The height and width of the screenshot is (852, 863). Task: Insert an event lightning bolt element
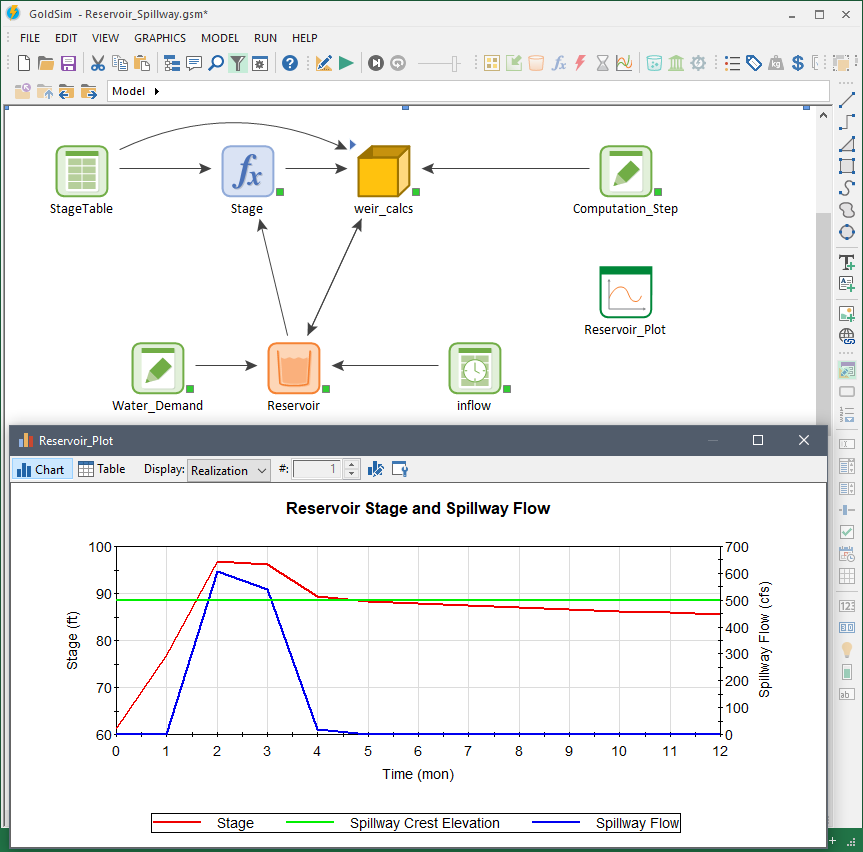pyautogui.click(x=580, y=63)
